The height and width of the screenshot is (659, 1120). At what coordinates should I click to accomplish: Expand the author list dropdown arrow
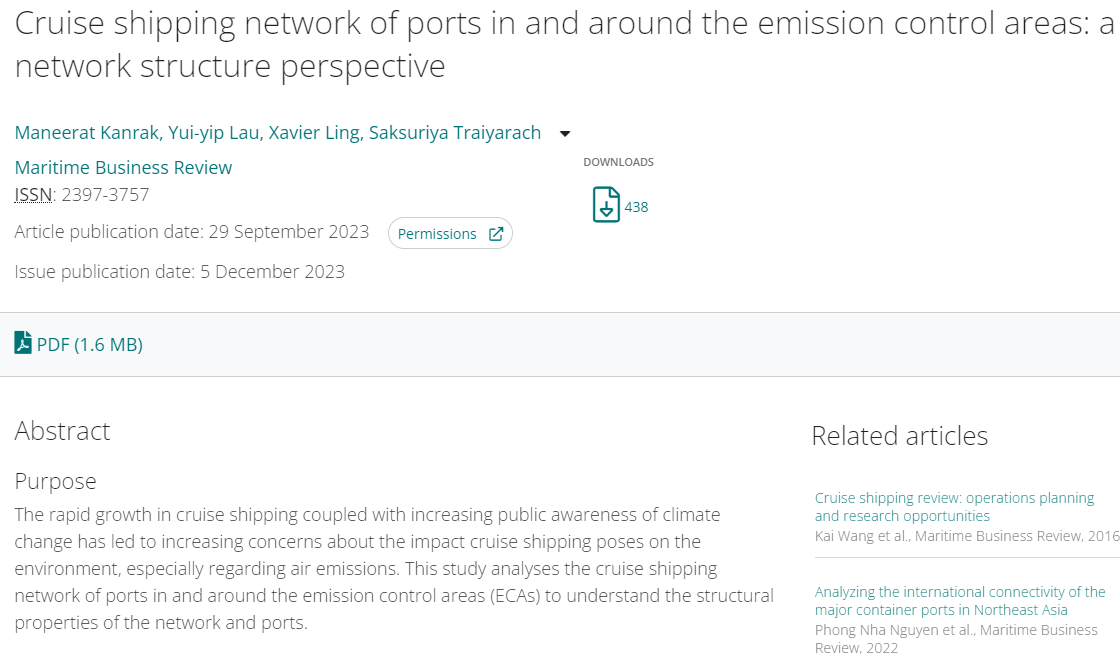pyautogui.click(x=565, y=134)
